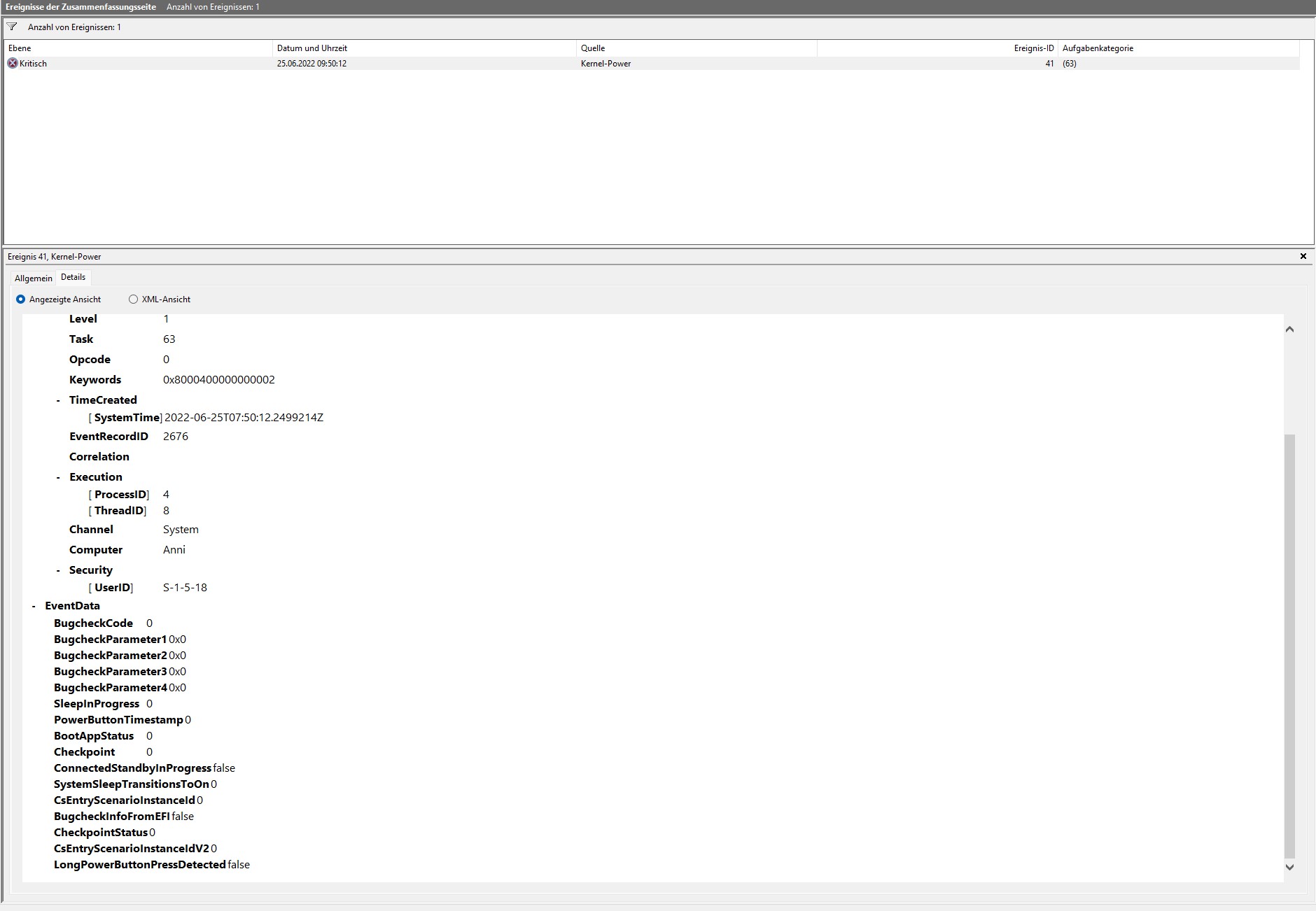Click the scroll up arrow in details
Viewport: 1316px width, 911px height.
click(x=1289, y=330)
